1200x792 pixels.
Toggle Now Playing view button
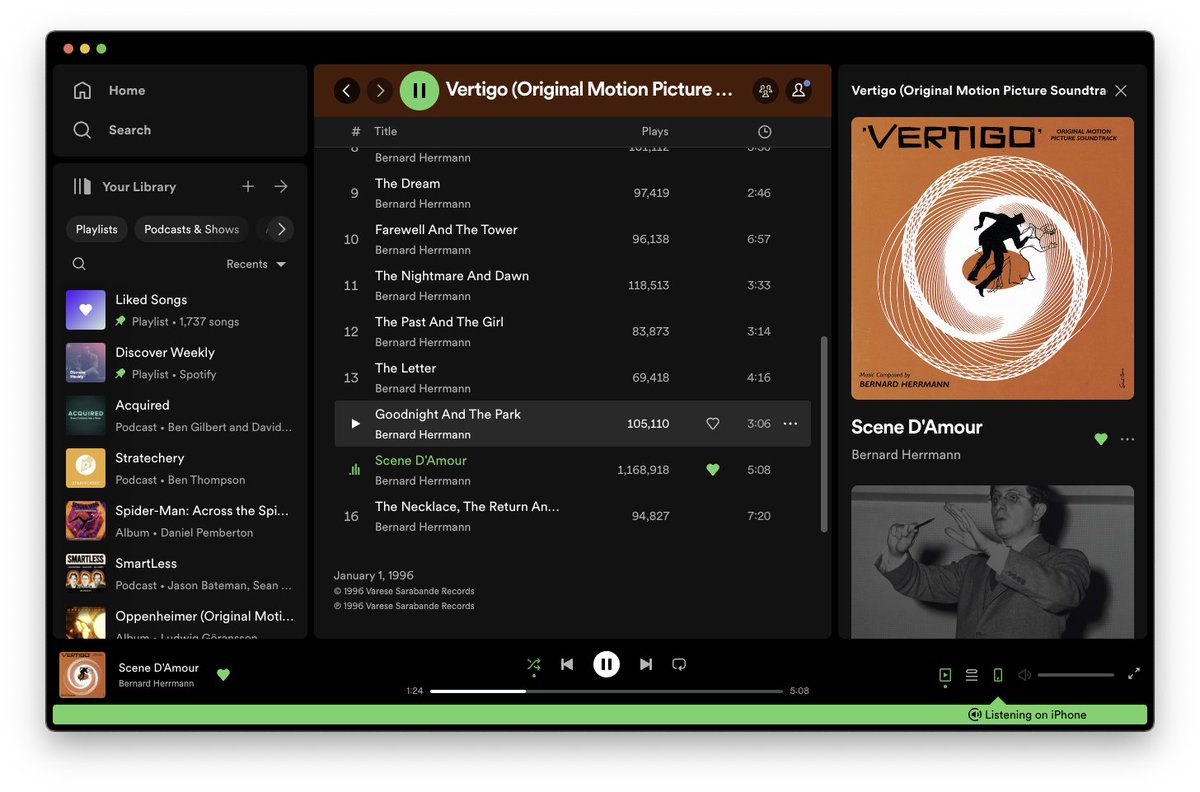tap(945, 675)
